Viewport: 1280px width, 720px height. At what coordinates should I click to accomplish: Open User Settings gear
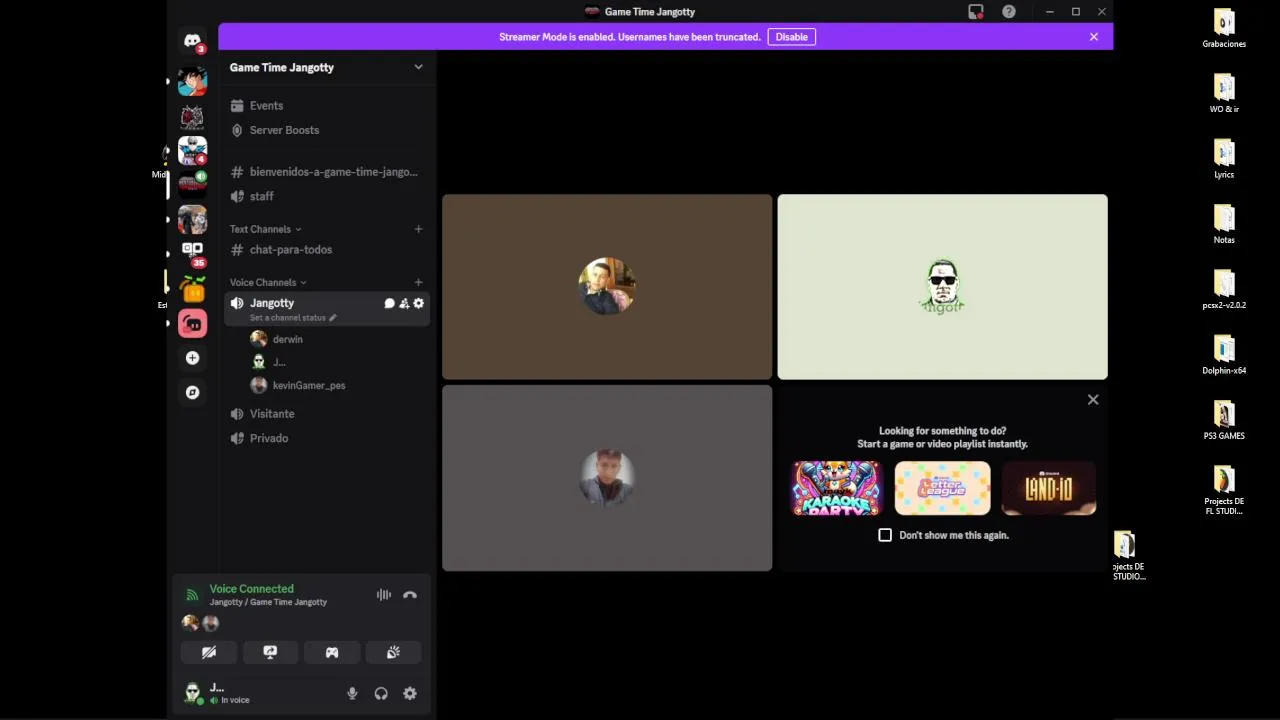click(410, 693)
